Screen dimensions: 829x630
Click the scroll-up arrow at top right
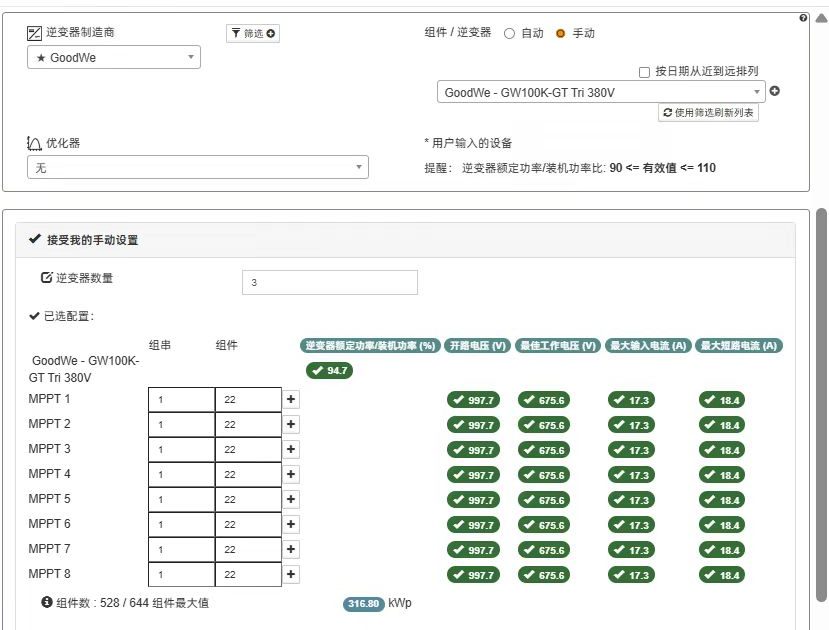821,18
